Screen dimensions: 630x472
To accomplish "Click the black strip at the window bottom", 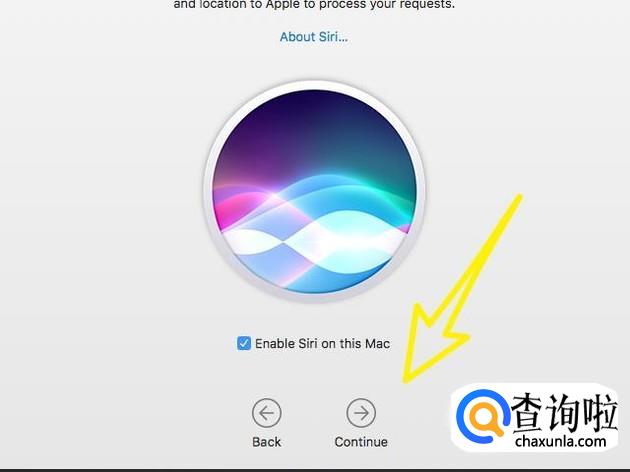I will pos(315,470).
